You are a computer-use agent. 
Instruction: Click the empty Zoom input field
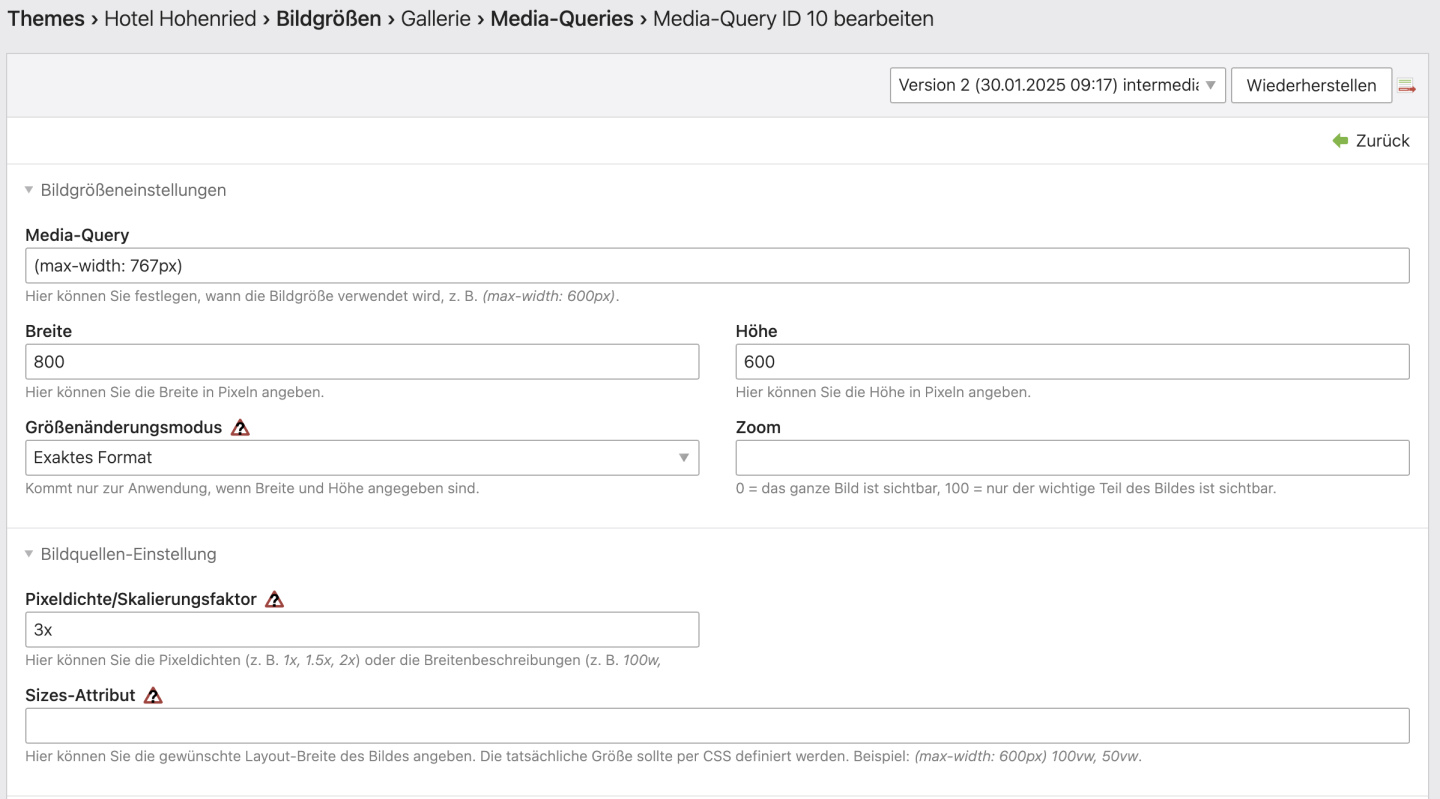1071,458
